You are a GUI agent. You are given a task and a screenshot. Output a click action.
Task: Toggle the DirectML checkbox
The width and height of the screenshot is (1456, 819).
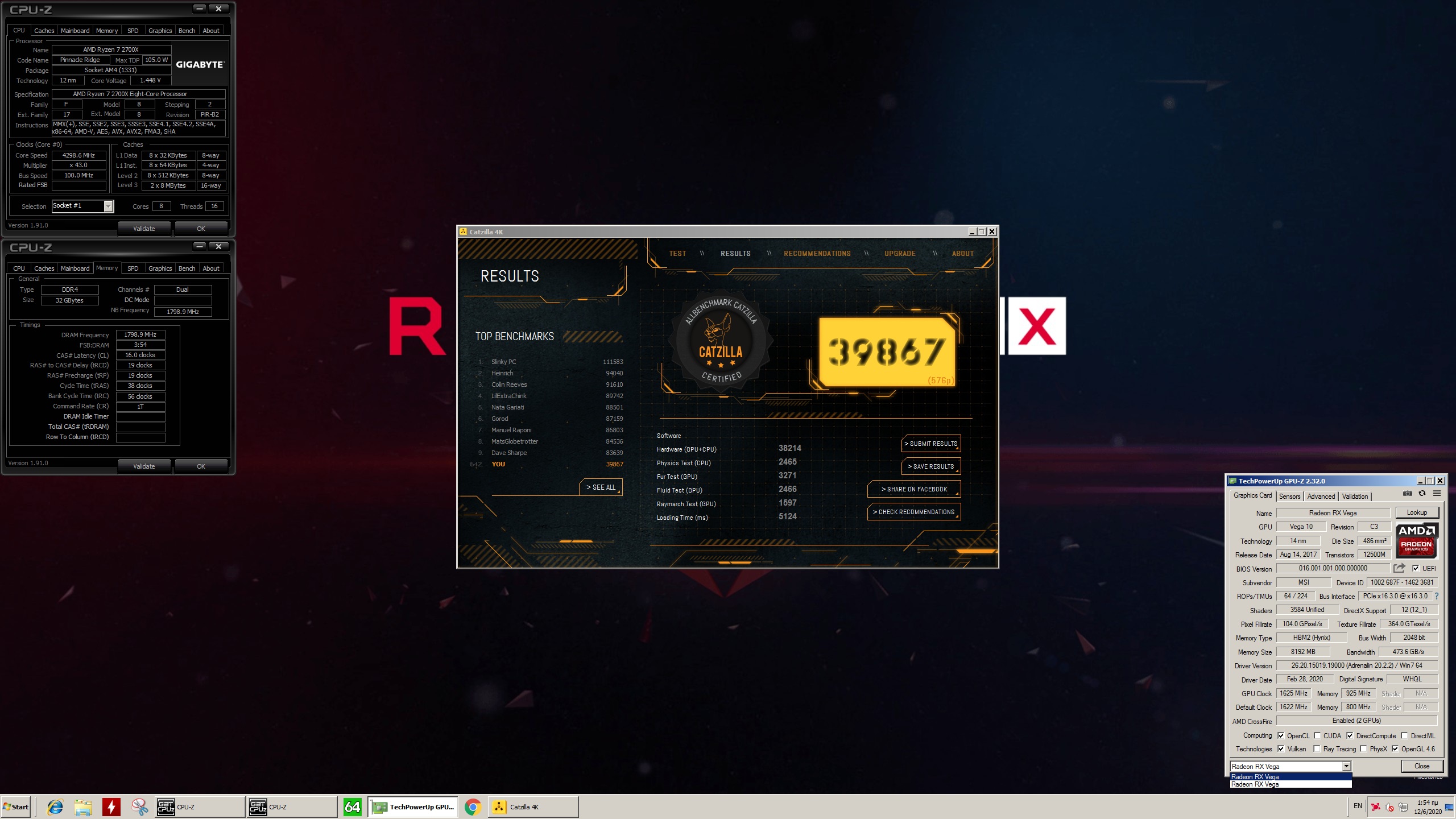click(x=1404, y=735)
